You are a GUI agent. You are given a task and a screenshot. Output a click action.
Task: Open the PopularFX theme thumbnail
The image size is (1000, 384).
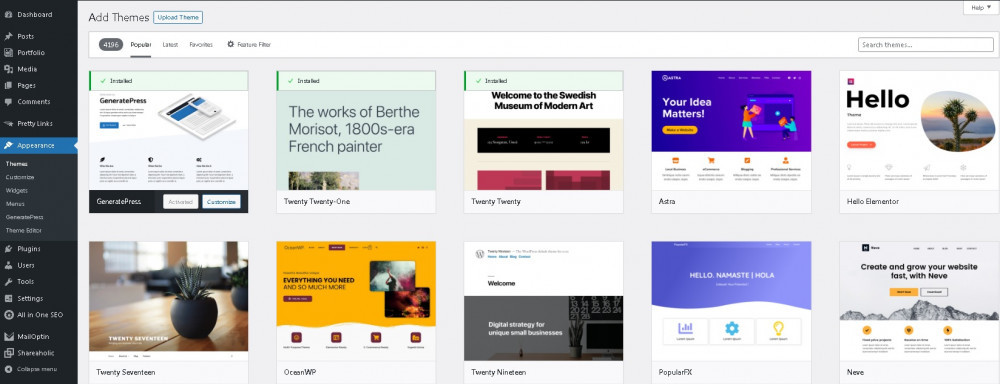click(731, 301)
